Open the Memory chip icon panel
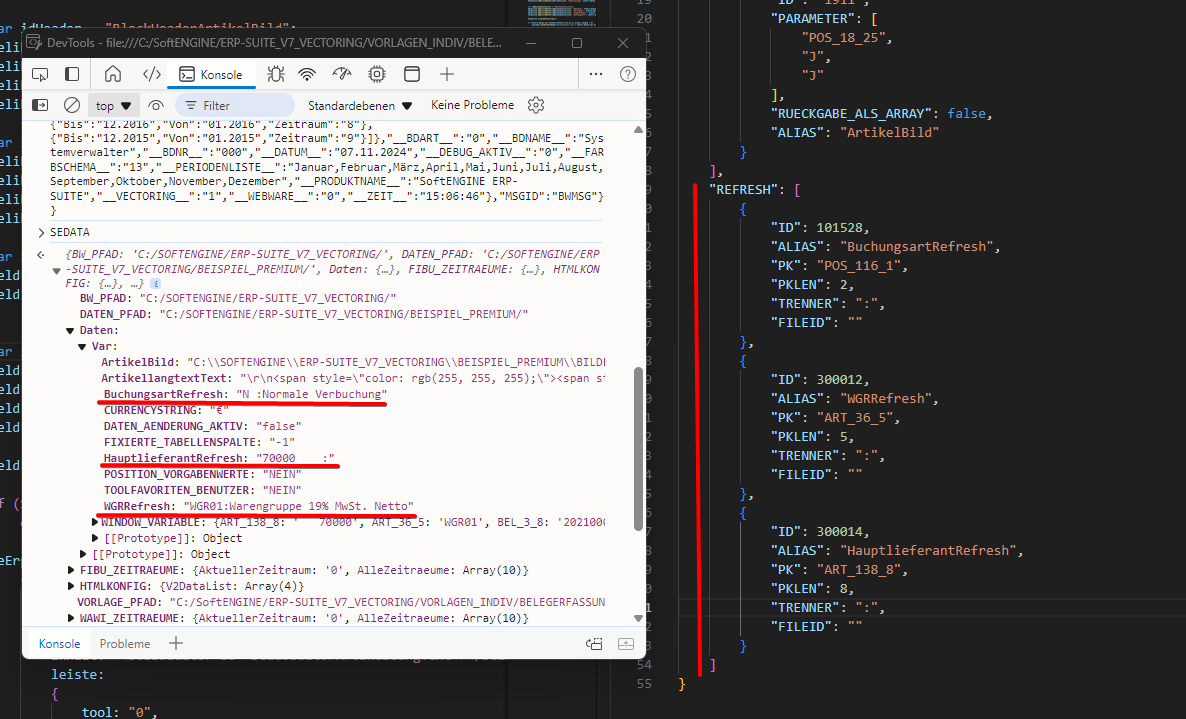 pyautogui.click(x=377, y=74)
